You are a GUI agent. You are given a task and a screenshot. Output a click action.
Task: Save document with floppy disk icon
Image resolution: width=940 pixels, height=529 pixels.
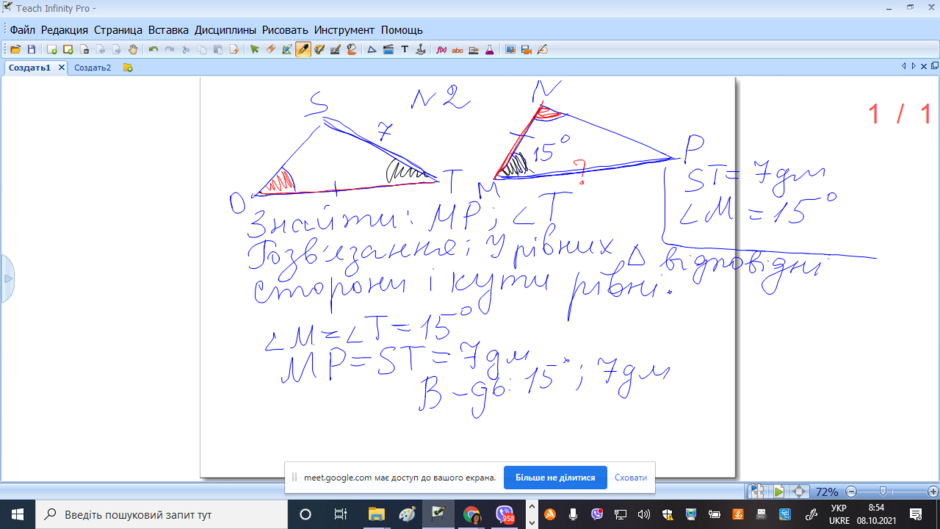click(31, 50)
